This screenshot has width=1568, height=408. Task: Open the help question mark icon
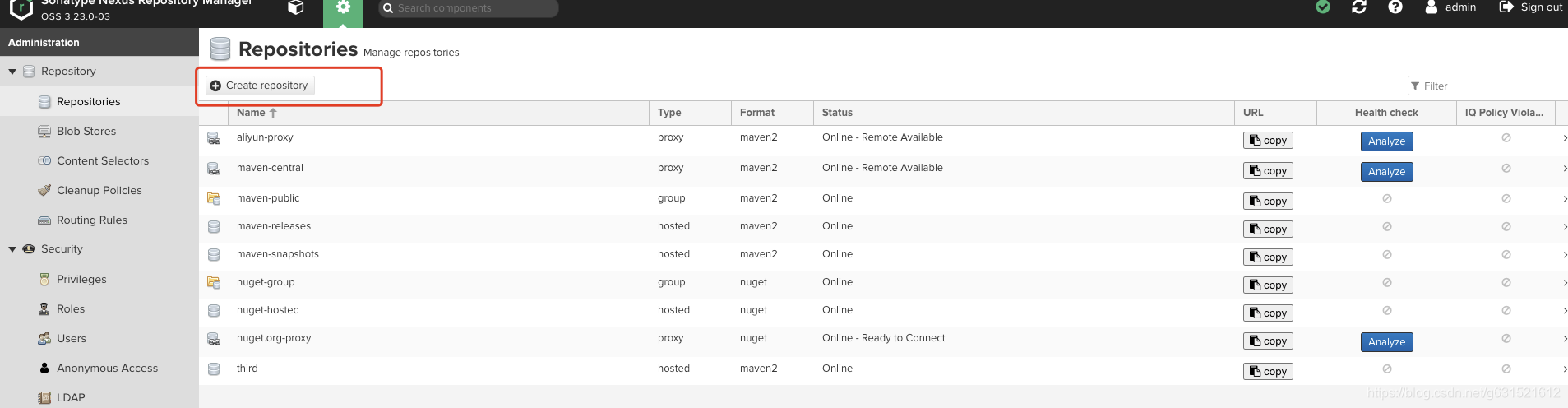click(1395, 7)
